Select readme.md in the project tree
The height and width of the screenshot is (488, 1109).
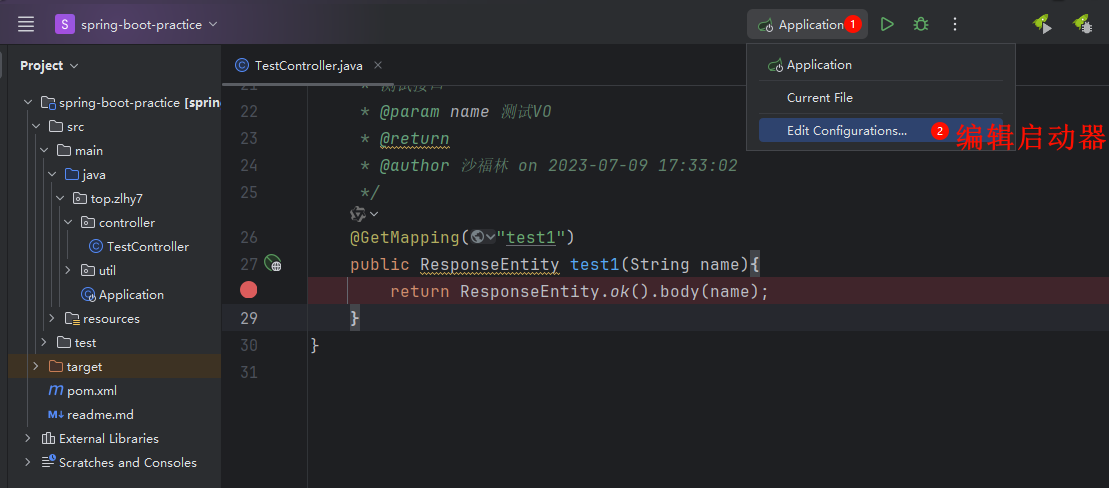(99, 415)
